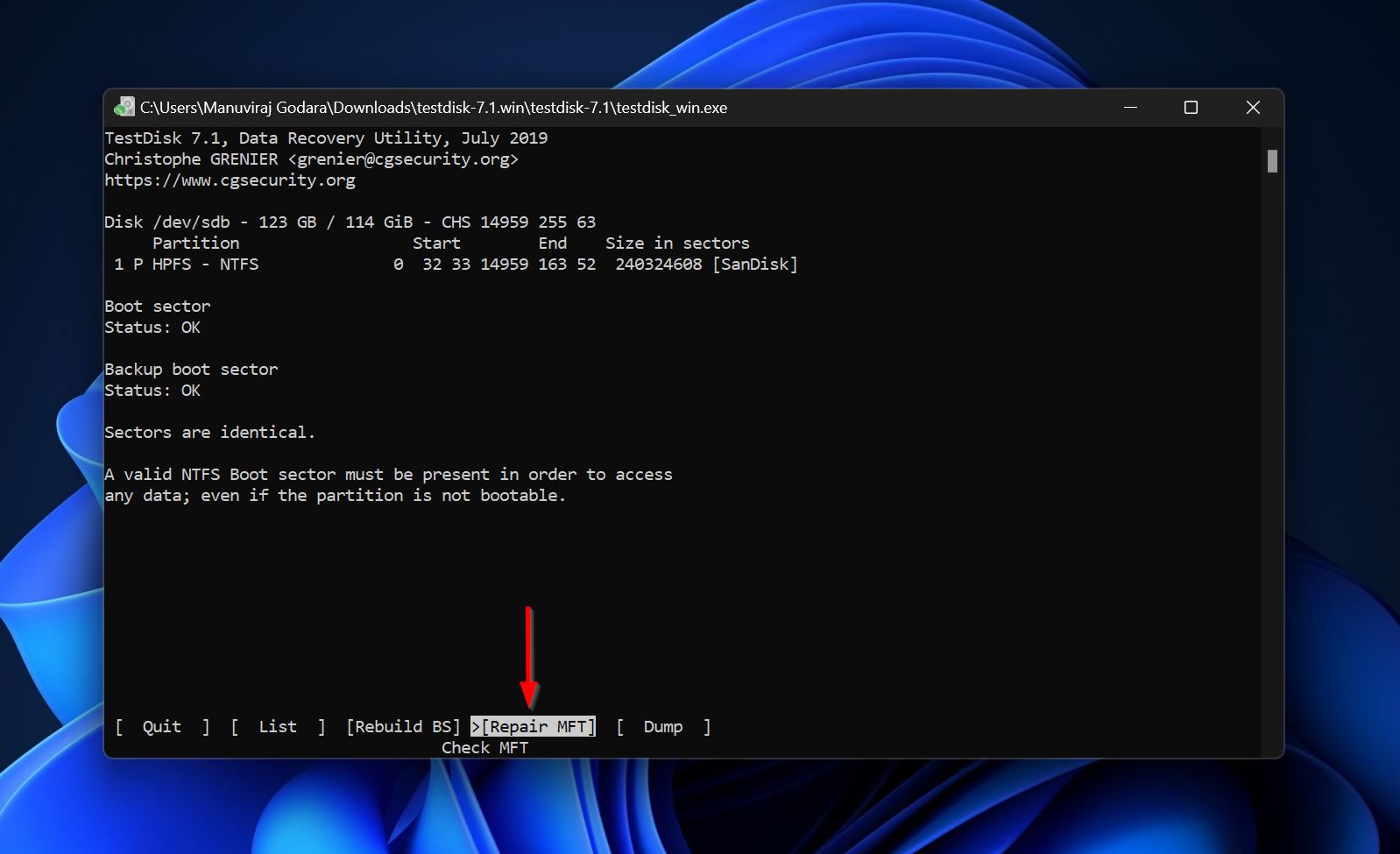Screen dimensions: 1400x854
Task: Click the 'Boot sector' heading
Action: pos(158,307)
